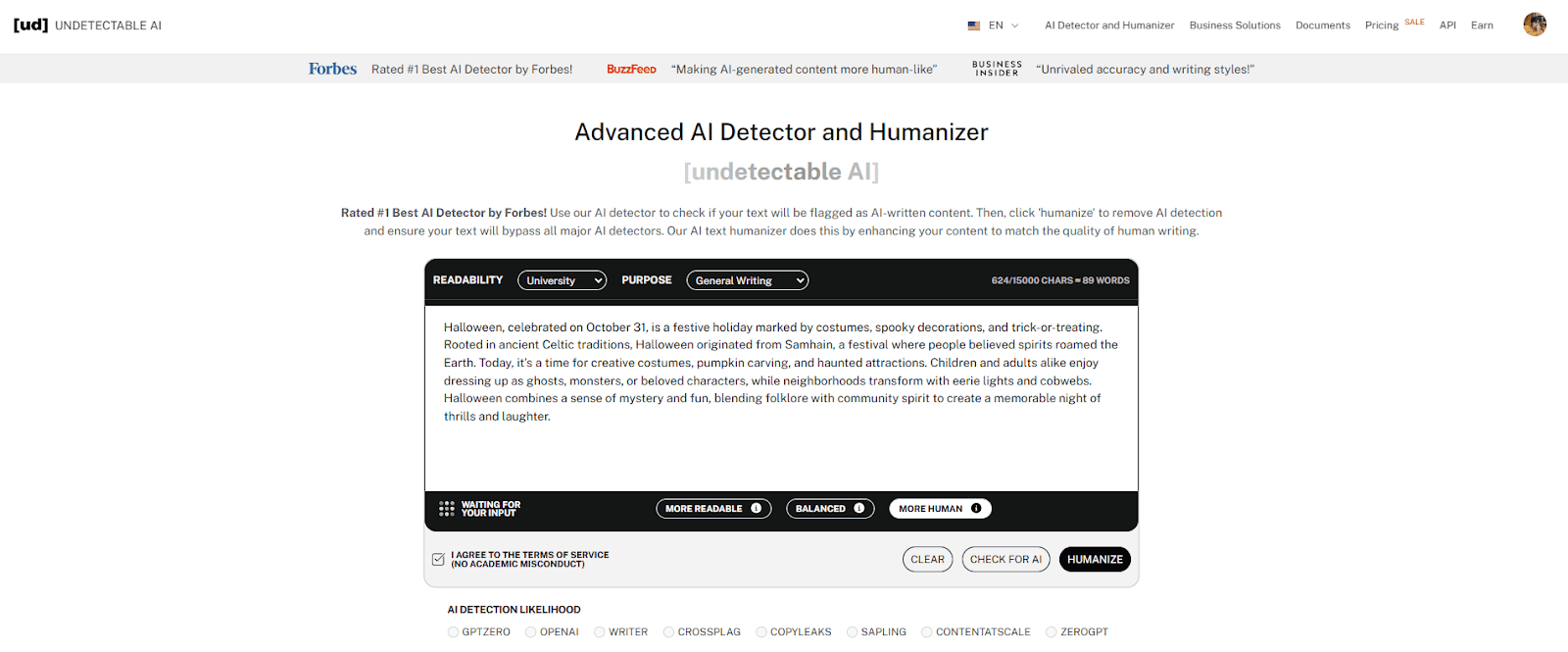Click the info icon on More Readable
This screenshot has width=1568, height=652.
click(756, 508)
